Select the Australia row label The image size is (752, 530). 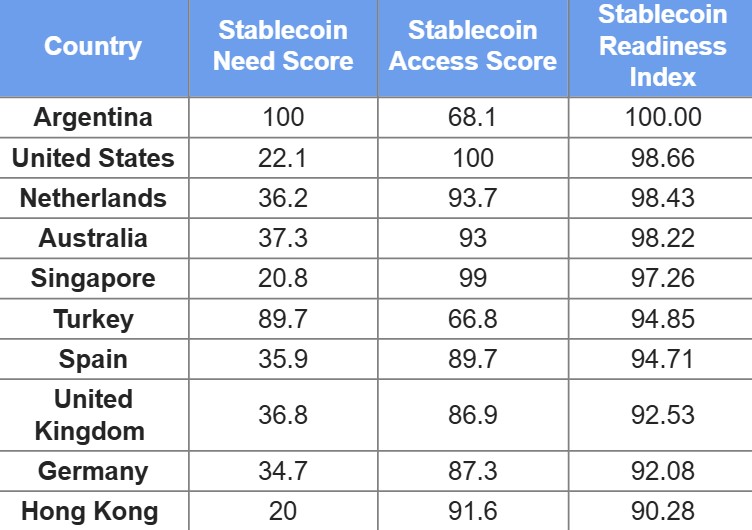coord(93,238)
